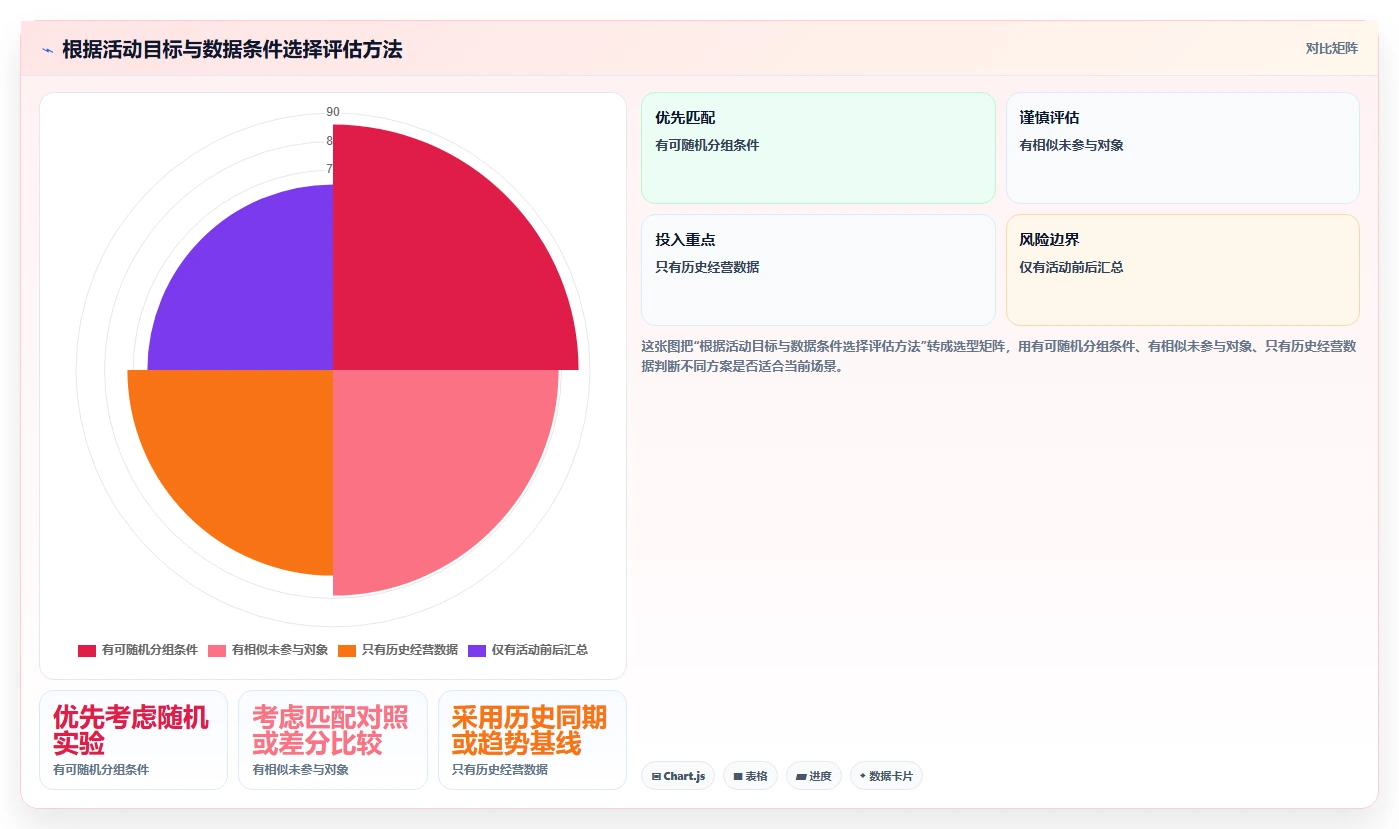Click the 采用历史同期或趋势基线 headline
Viewport: 1399px width, 829px height.
[529, 731]
